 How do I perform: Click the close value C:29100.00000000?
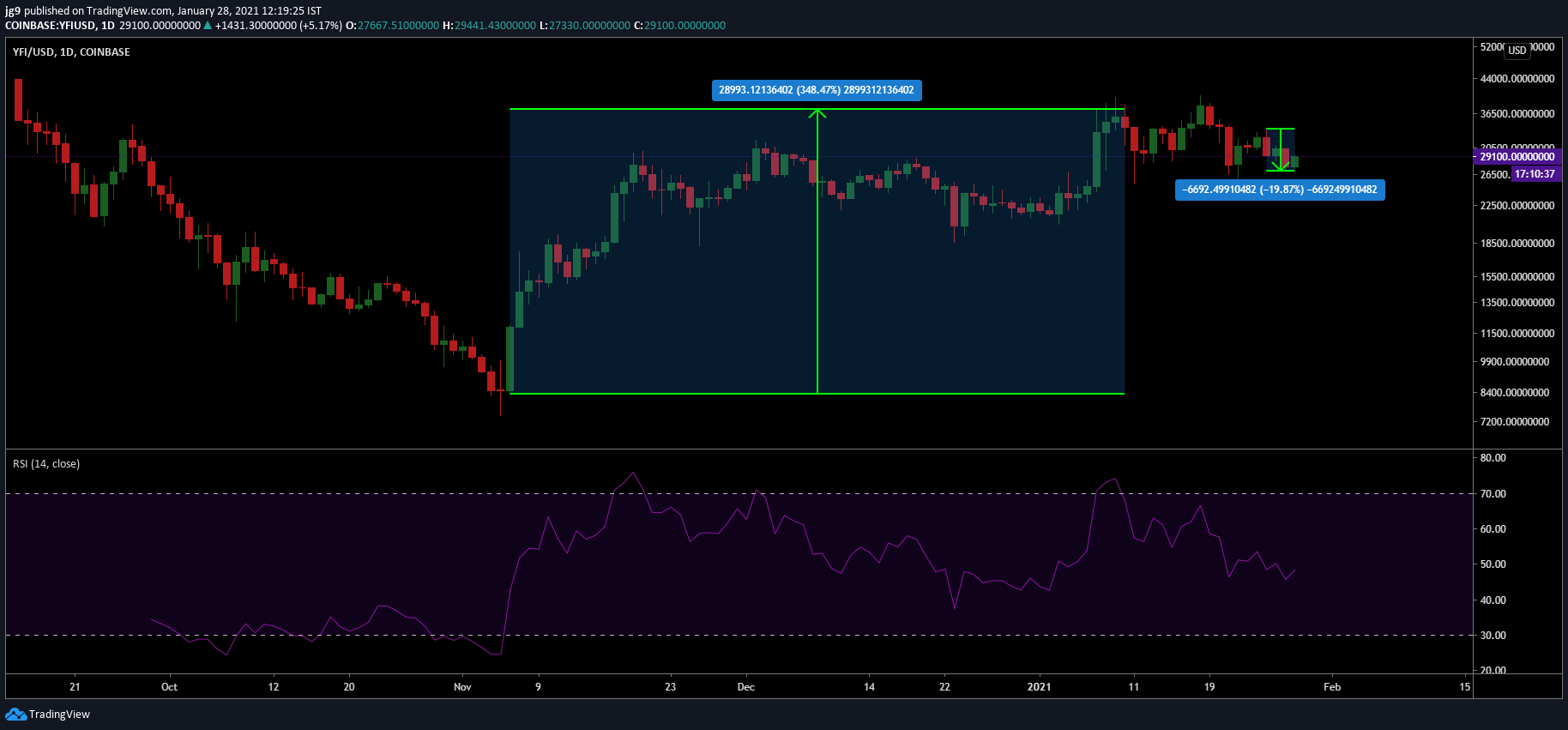(x=679, y=26)
